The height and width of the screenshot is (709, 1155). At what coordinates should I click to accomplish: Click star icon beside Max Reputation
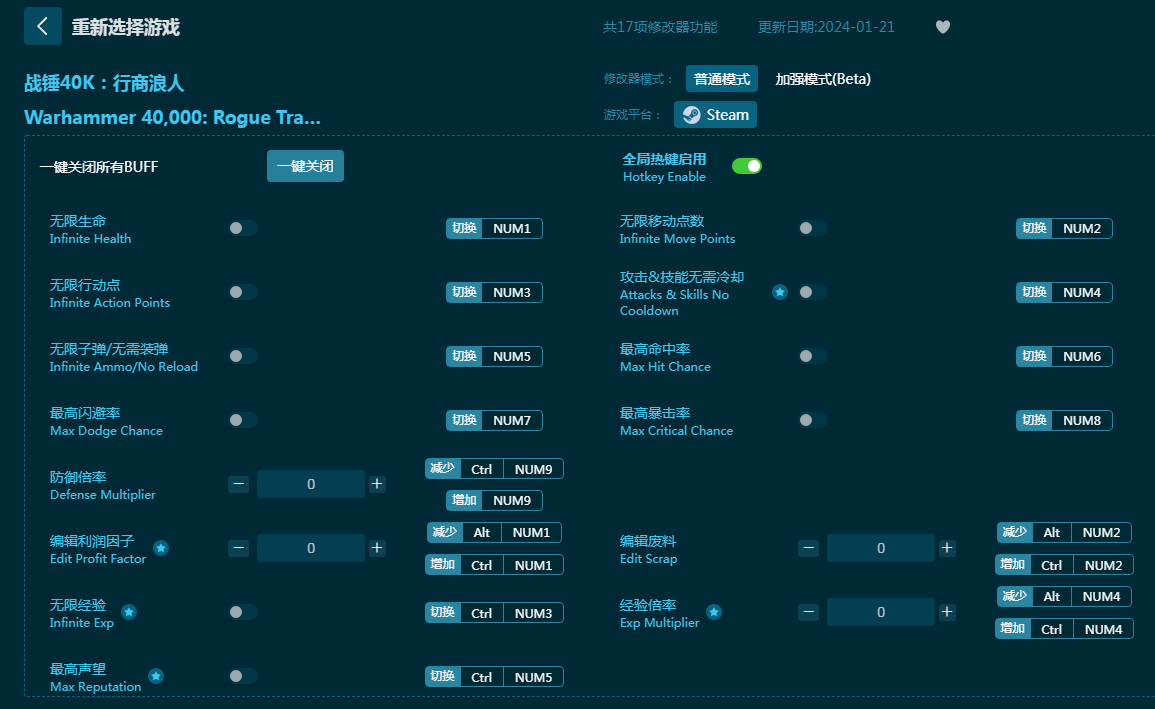pos(156,676)
